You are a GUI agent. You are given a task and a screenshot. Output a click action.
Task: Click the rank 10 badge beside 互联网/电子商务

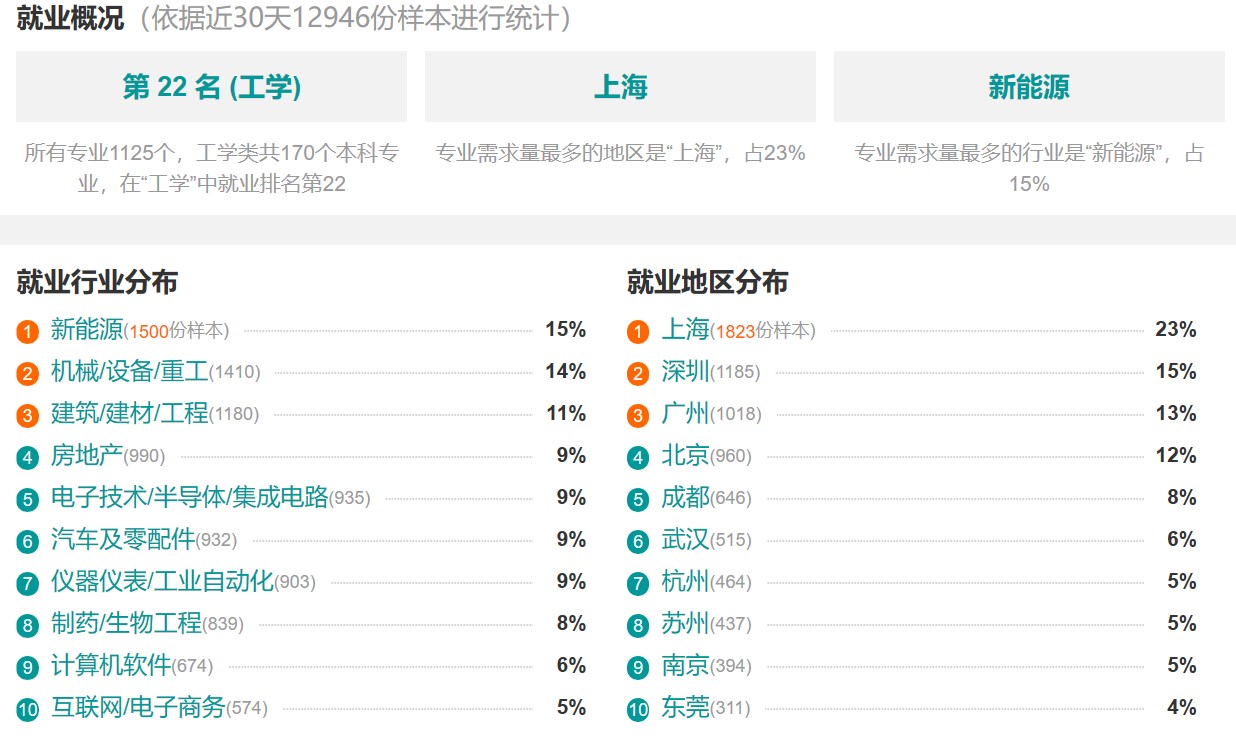pos(28,709)
